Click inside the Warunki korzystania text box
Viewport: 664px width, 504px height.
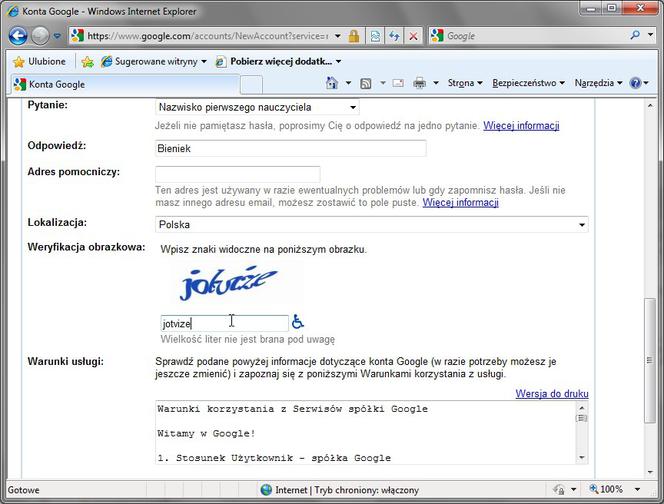click(365, 432)
